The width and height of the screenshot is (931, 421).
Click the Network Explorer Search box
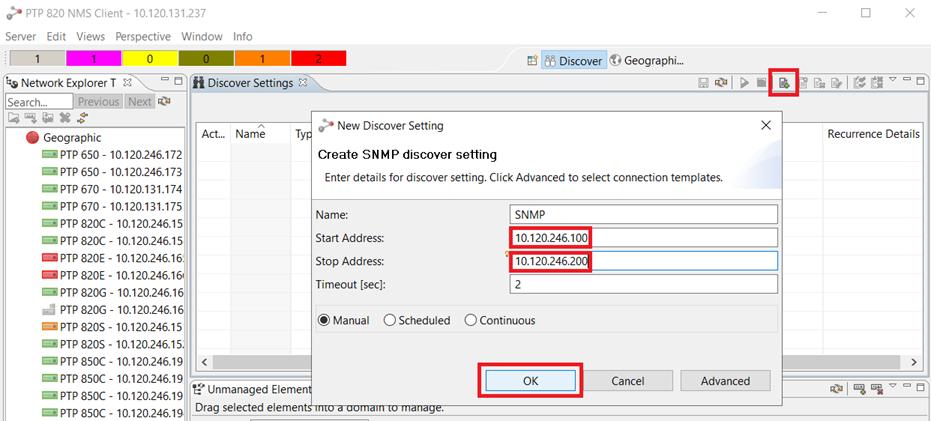click(39, 102)
